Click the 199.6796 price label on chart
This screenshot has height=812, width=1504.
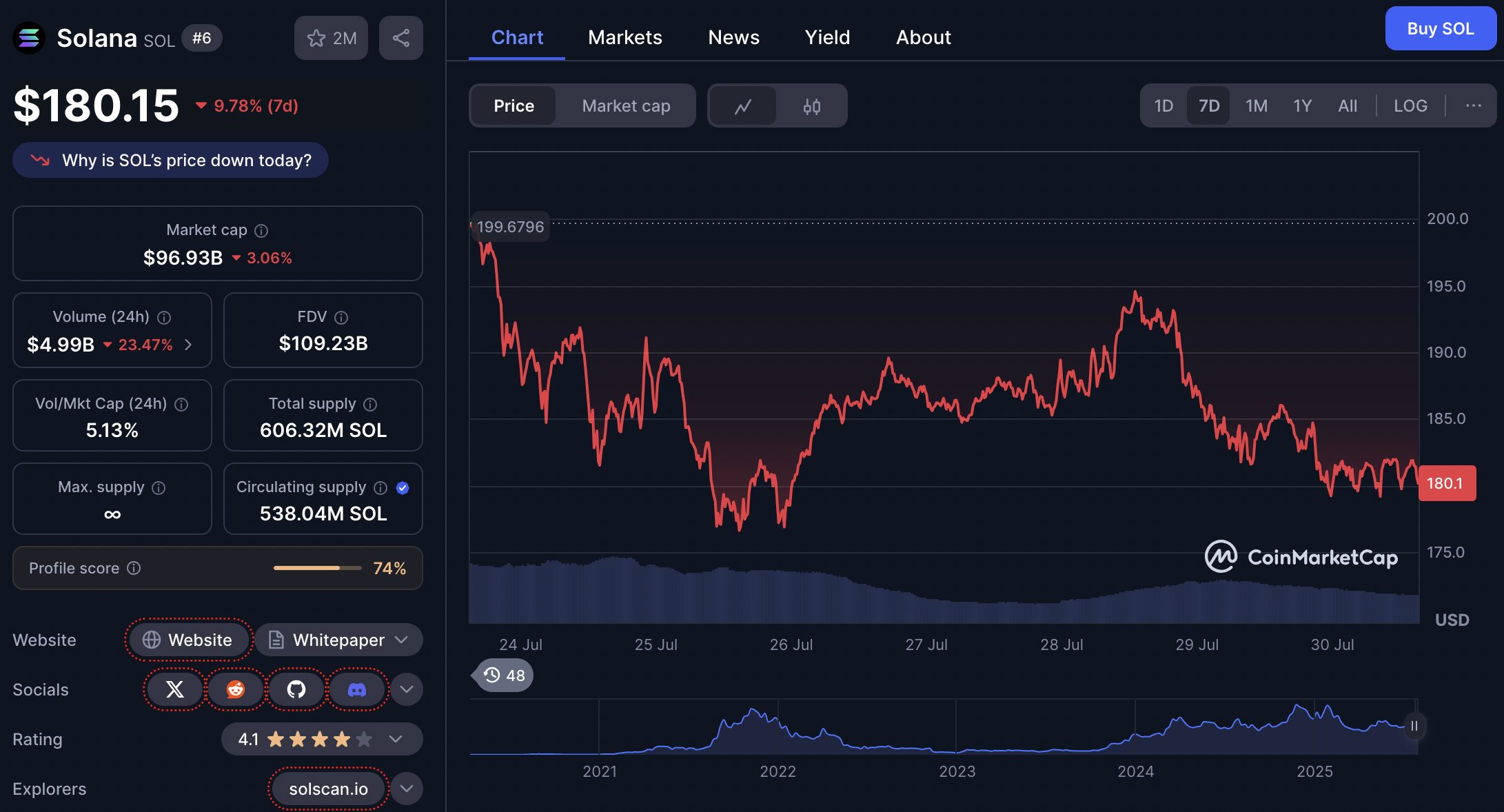(510, 227)
